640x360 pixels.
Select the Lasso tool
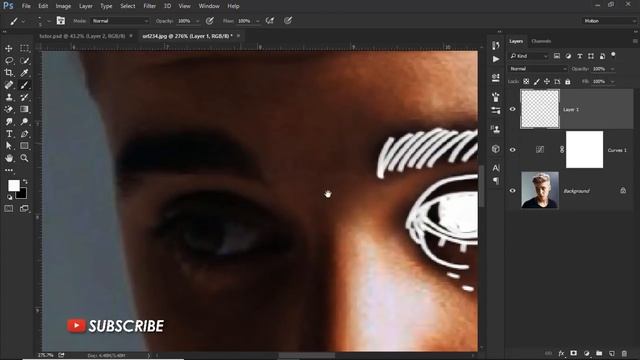pyautogui.click(x=9, y=60)
